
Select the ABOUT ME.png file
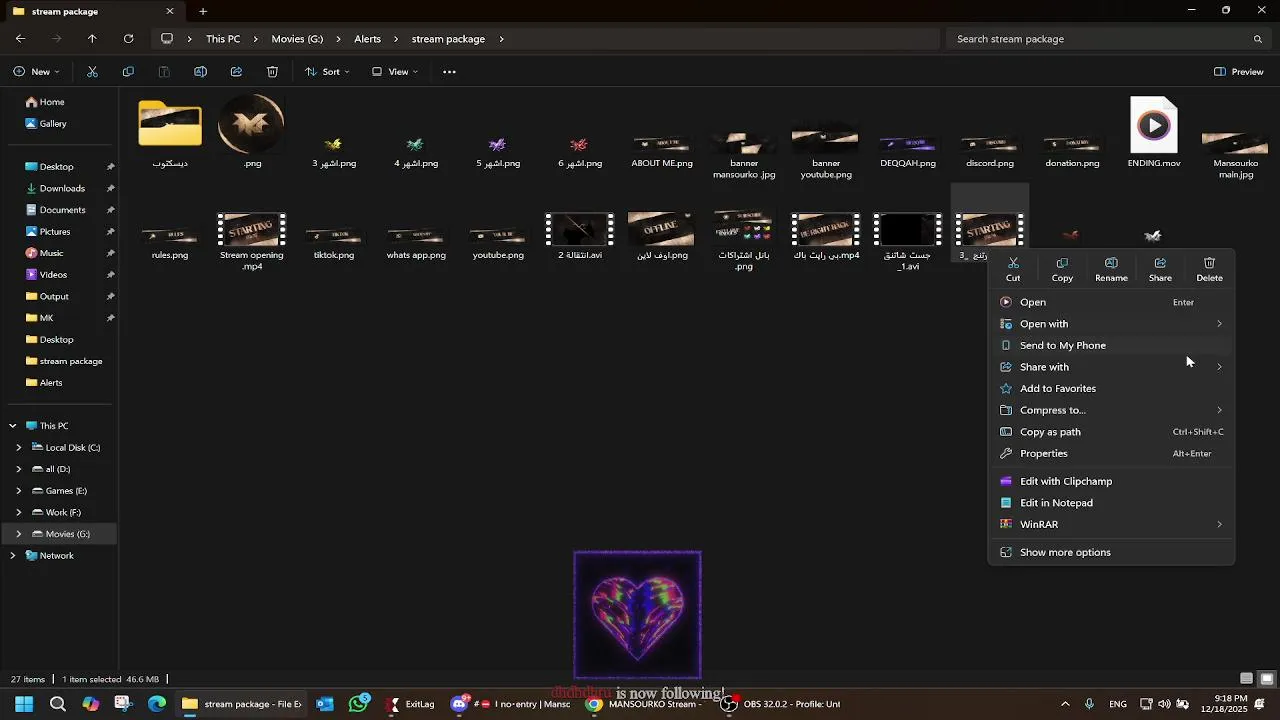(x=662, y=150)
